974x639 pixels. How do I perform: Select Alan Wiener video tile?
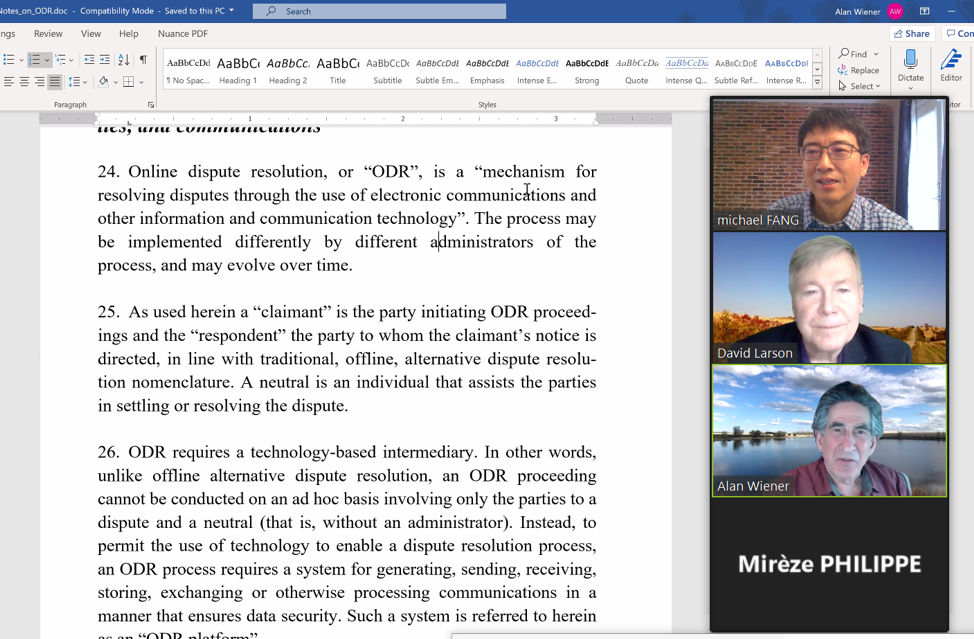pos(829,431)
